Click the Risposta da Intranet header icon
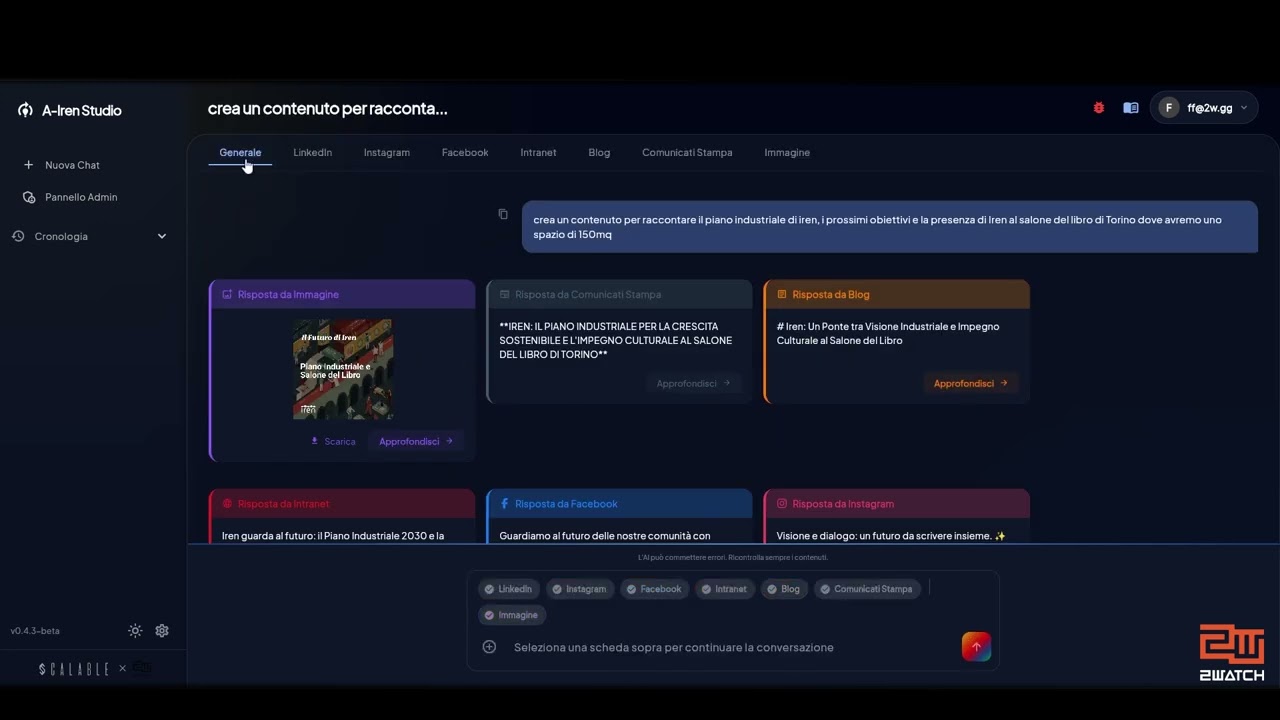This screenshot has height=720, width=1280. (x=227, y=504)
